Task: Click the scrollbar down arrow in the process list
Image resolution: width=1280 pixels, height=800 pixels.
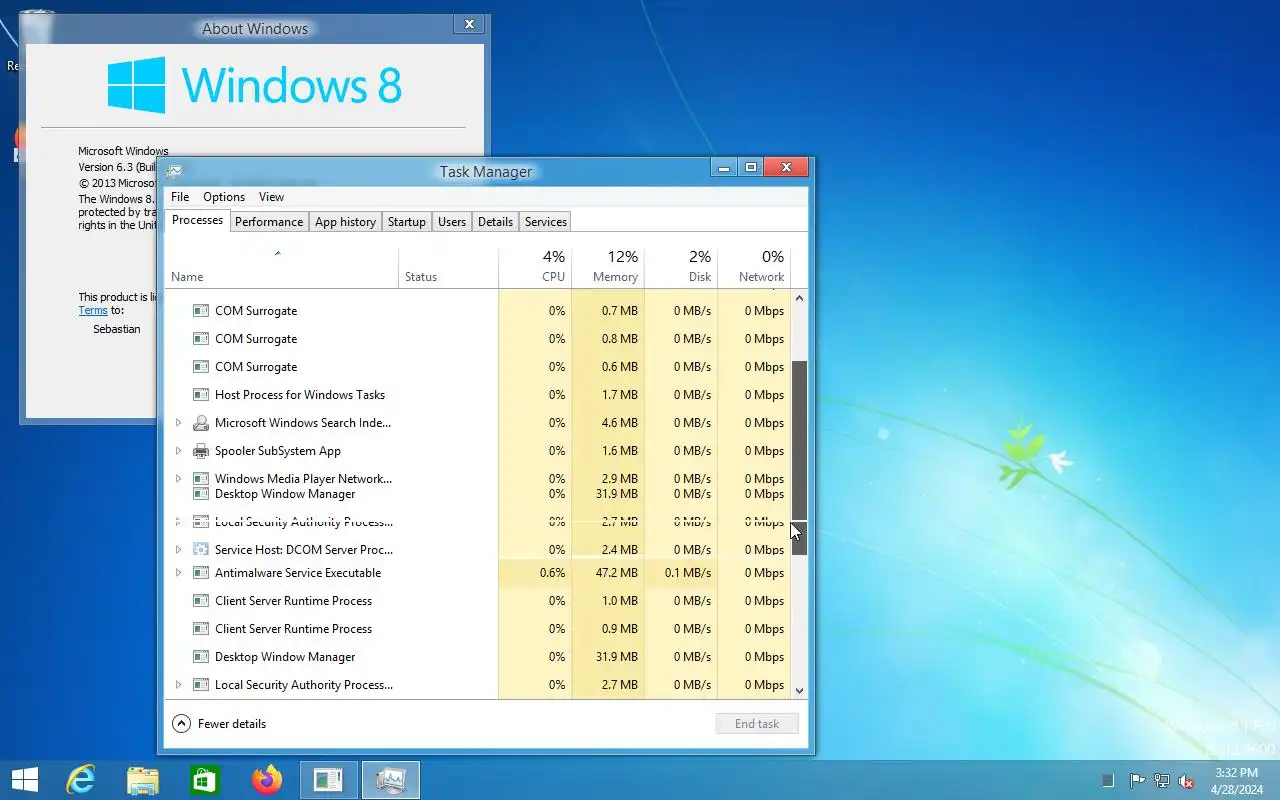Action: [x=799, y=690]
